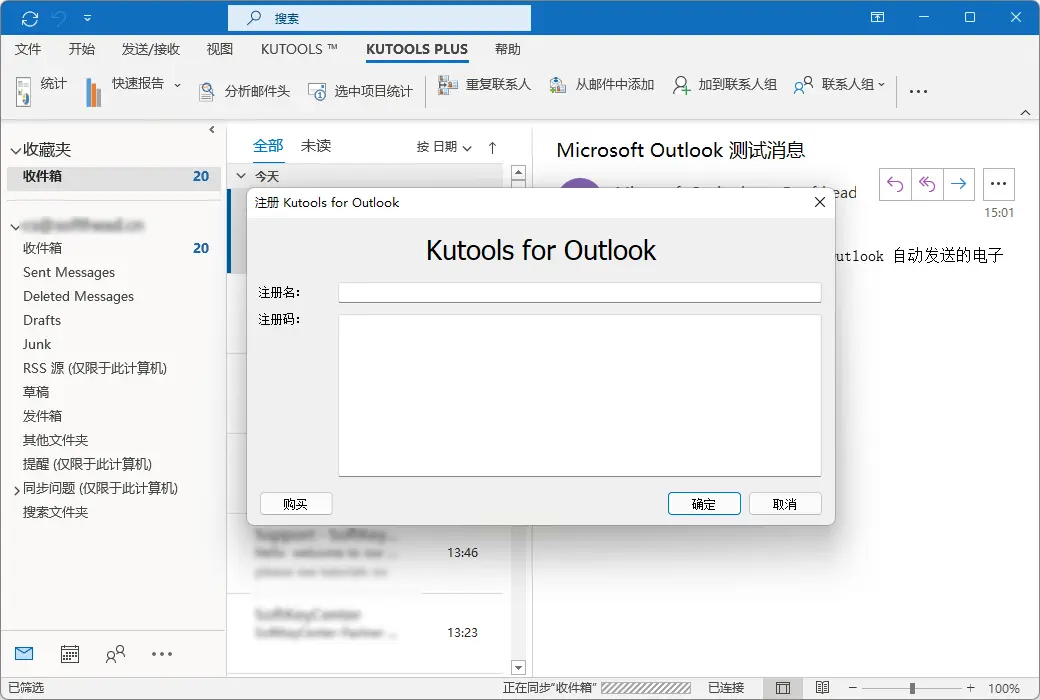1040x700 pixels.
Task: Switch to the 视图 ribbon tab
Action: 220,49
